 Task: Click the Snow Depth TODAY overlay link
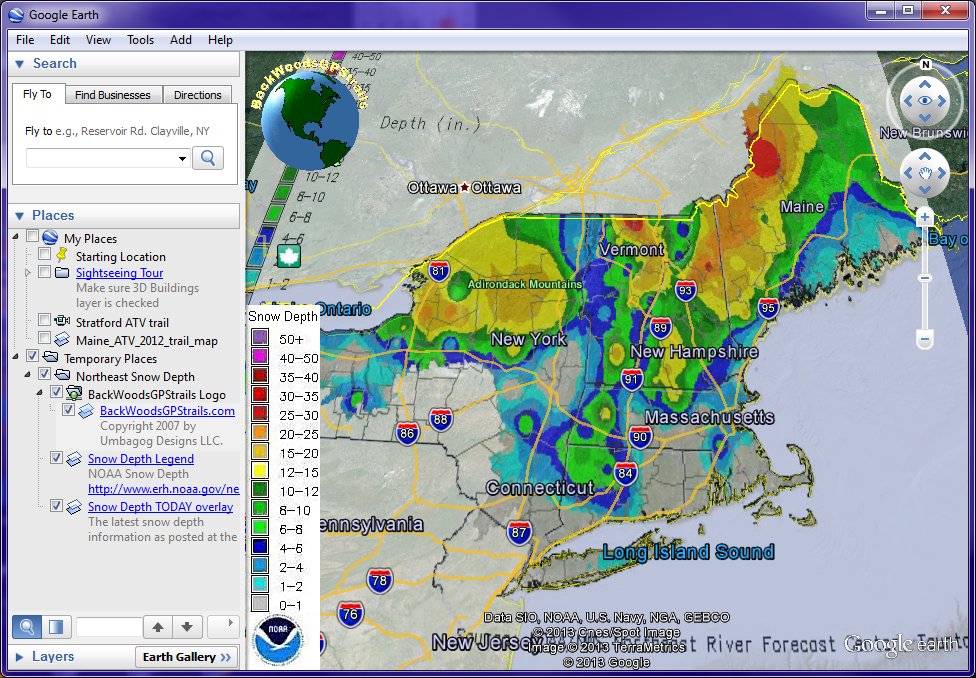coord(161,507)
